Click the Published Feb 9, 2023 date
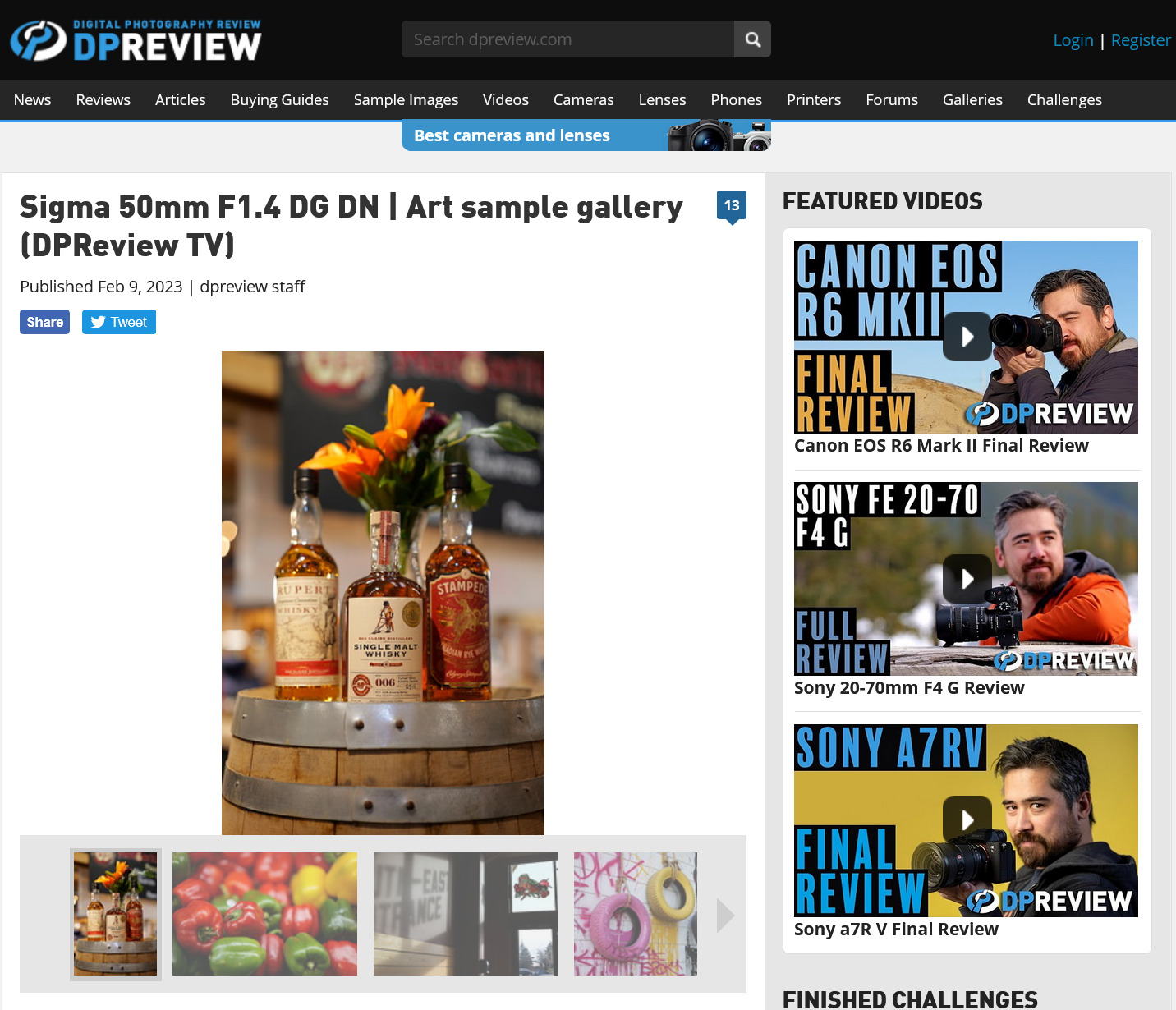This screenshot has height=1010, width=1176. click(x=101, y=287)
